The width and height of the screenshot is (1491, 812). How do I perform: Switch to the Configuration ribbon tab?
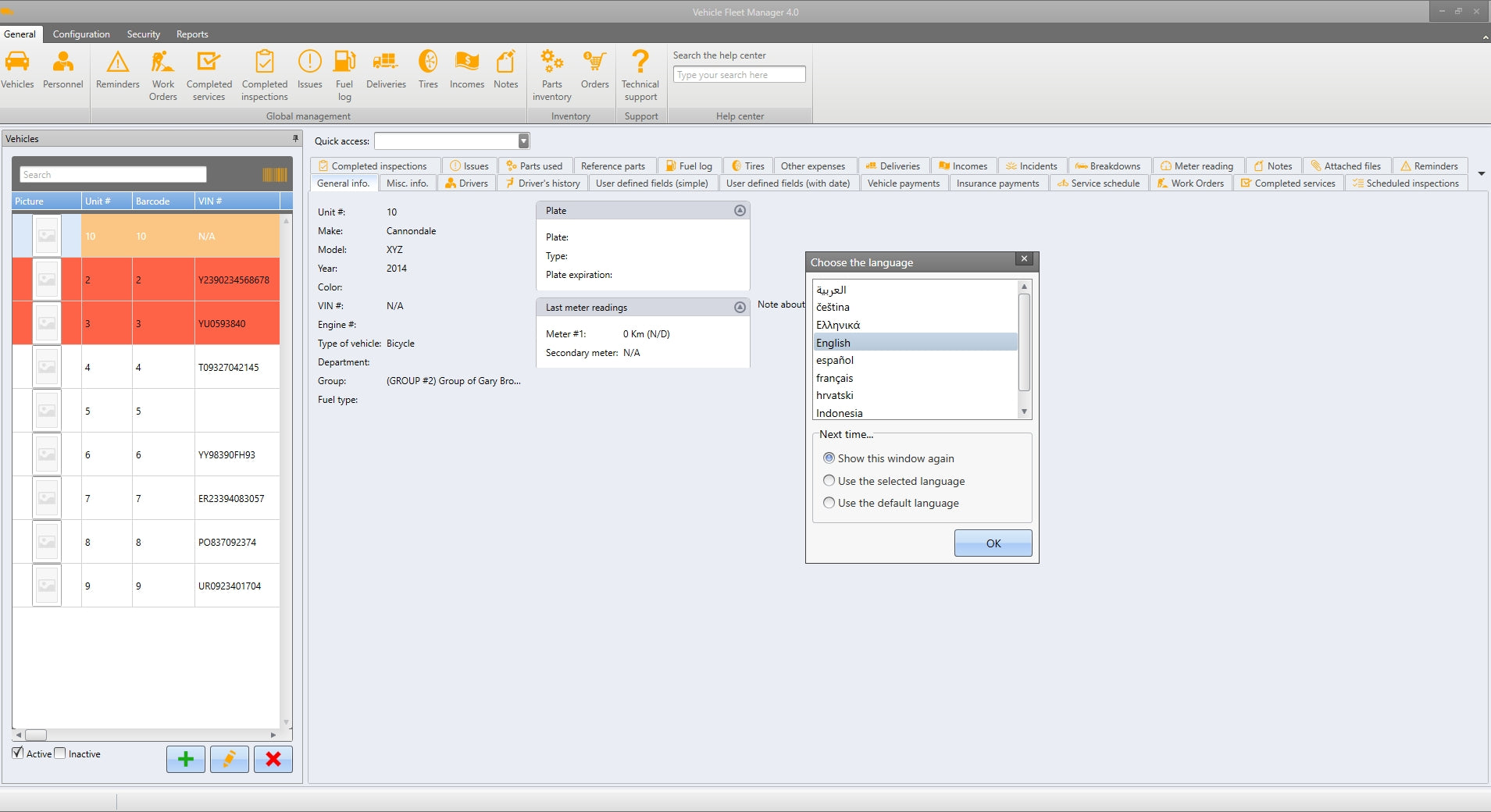[81, 34]
